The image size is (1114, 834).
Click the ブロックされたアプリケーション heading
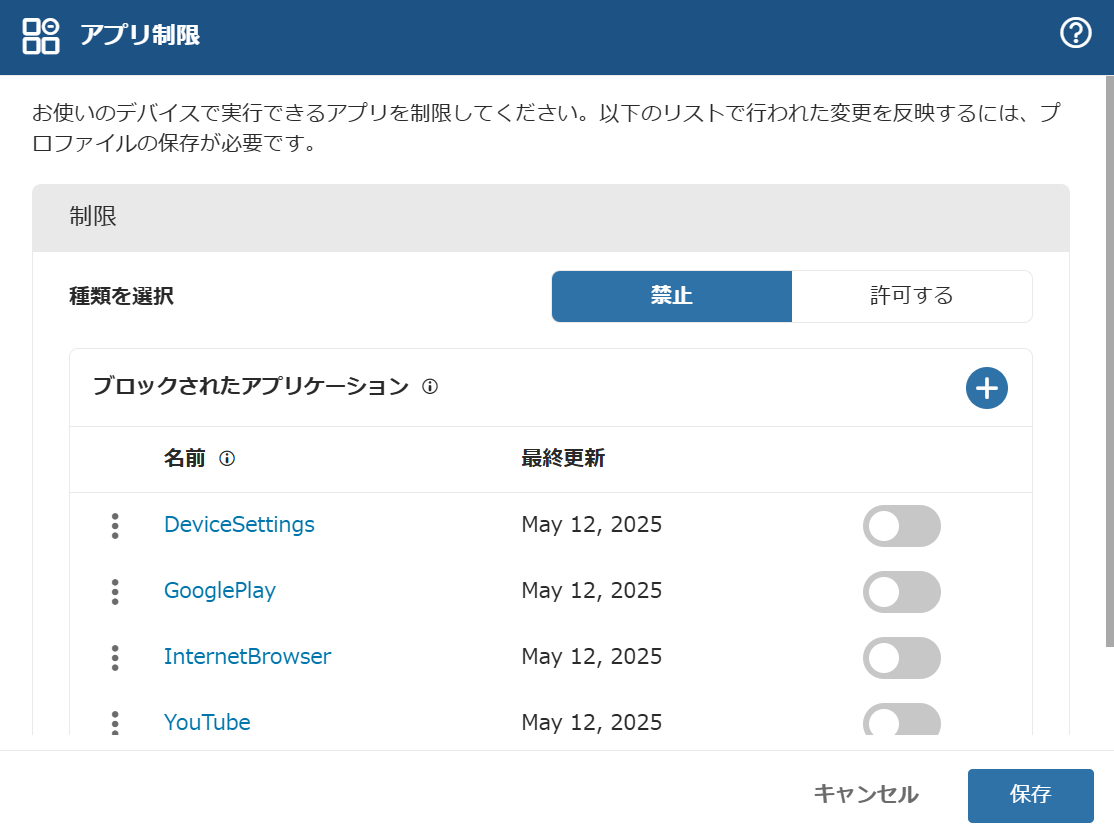point(251,386)
